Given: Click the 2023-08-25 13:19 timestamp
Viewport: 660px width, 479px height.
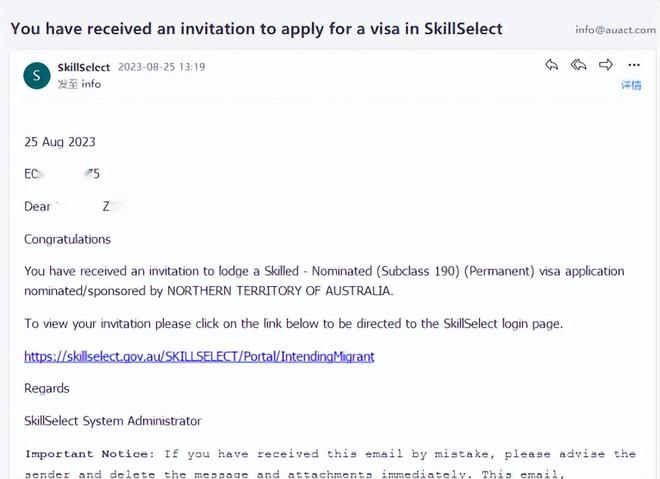Looking at the screenshot, I should tap(161, 67).
